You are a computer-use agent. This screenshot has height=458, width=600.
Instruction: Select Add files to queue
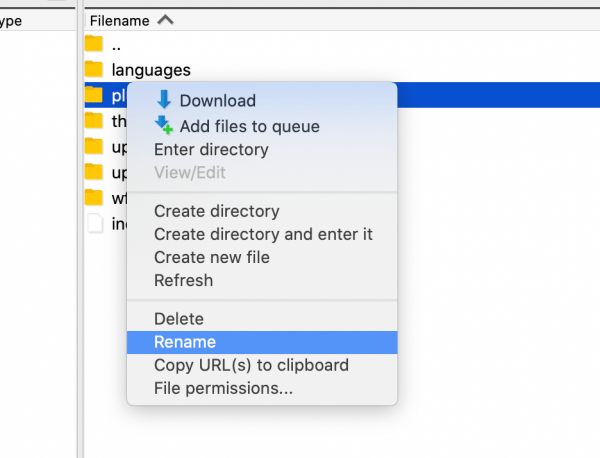pos(262,126)
